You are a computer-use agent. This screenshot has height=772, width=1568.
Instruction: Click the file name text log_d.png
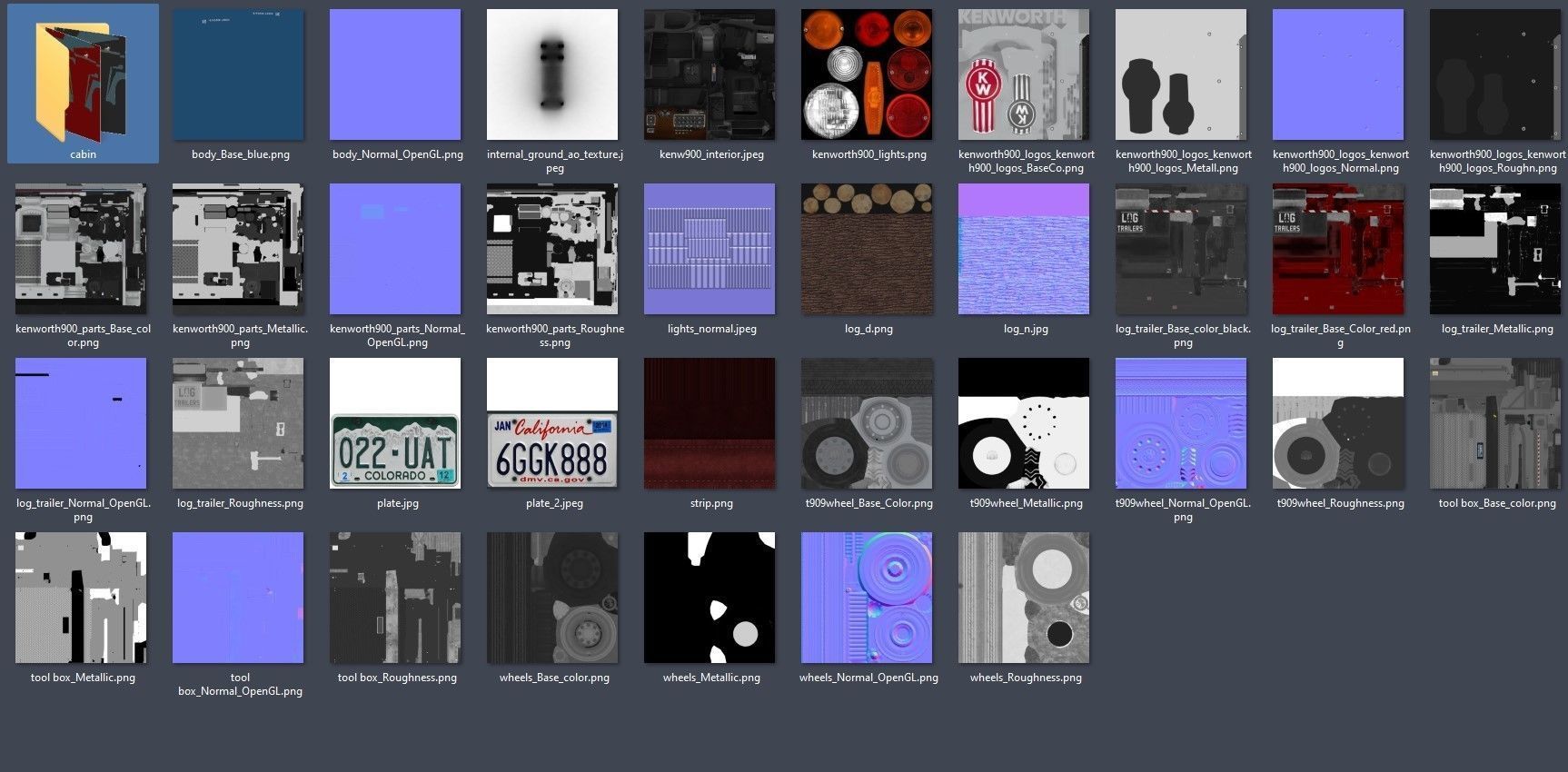click(868, 329)
